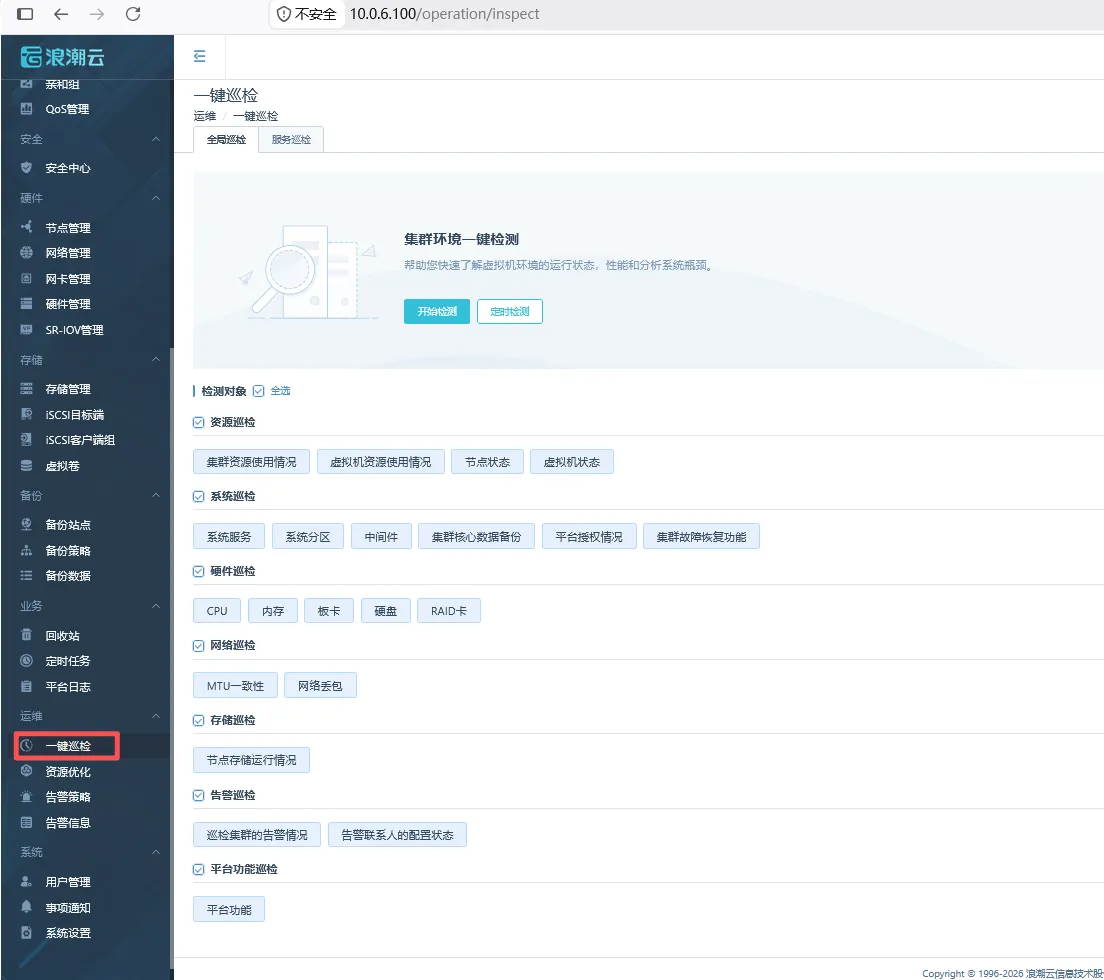Click the 存储管理 icon

pos(26,389)
